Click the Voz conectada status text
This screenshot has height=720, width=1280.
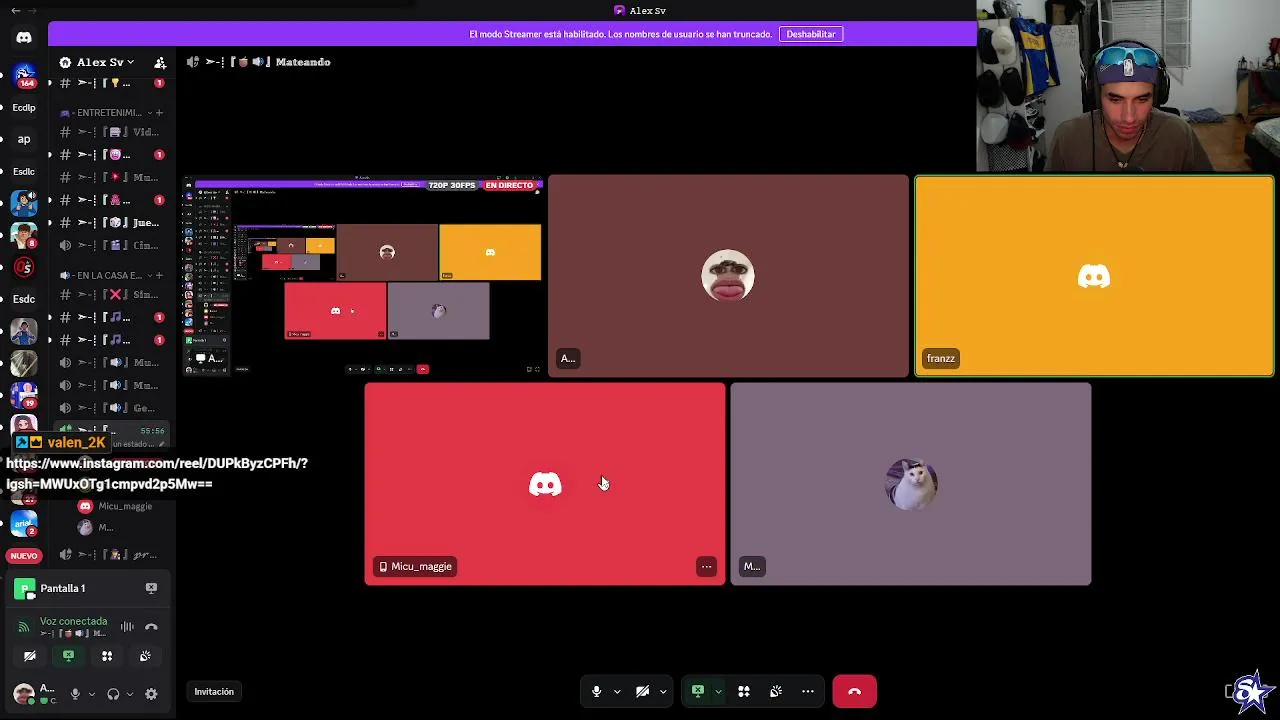click(x=73, y=621)
